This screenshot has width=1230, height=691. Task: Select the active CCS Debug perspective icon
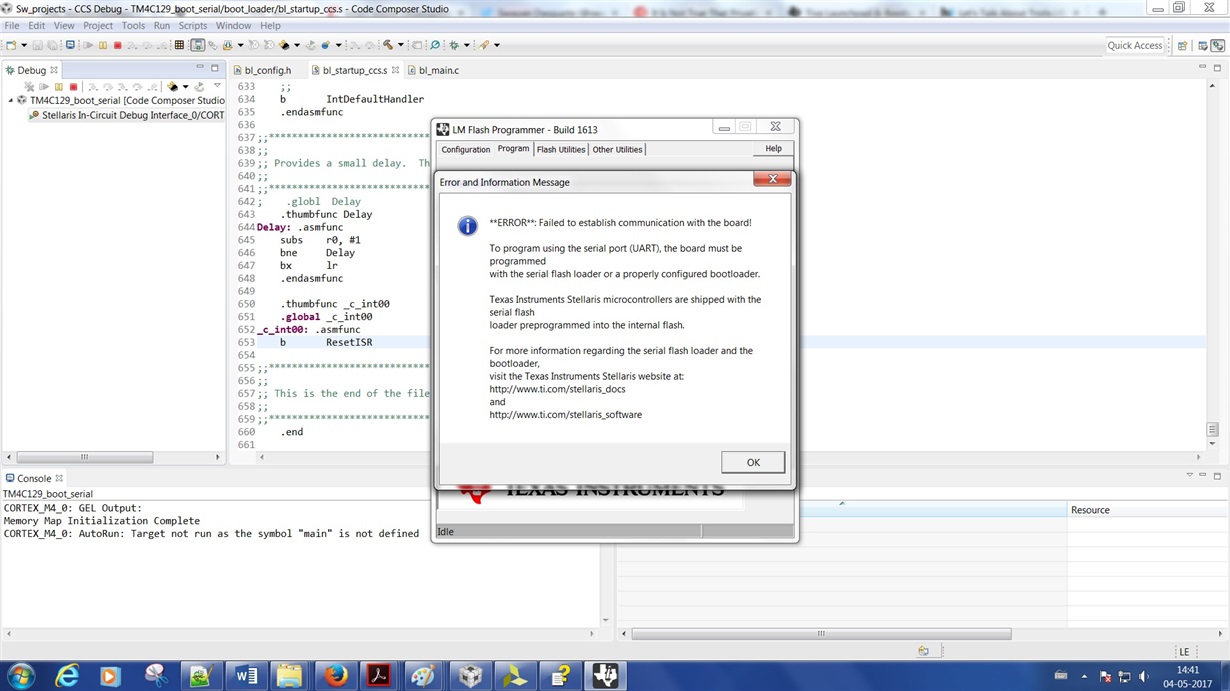[1217, 45]
